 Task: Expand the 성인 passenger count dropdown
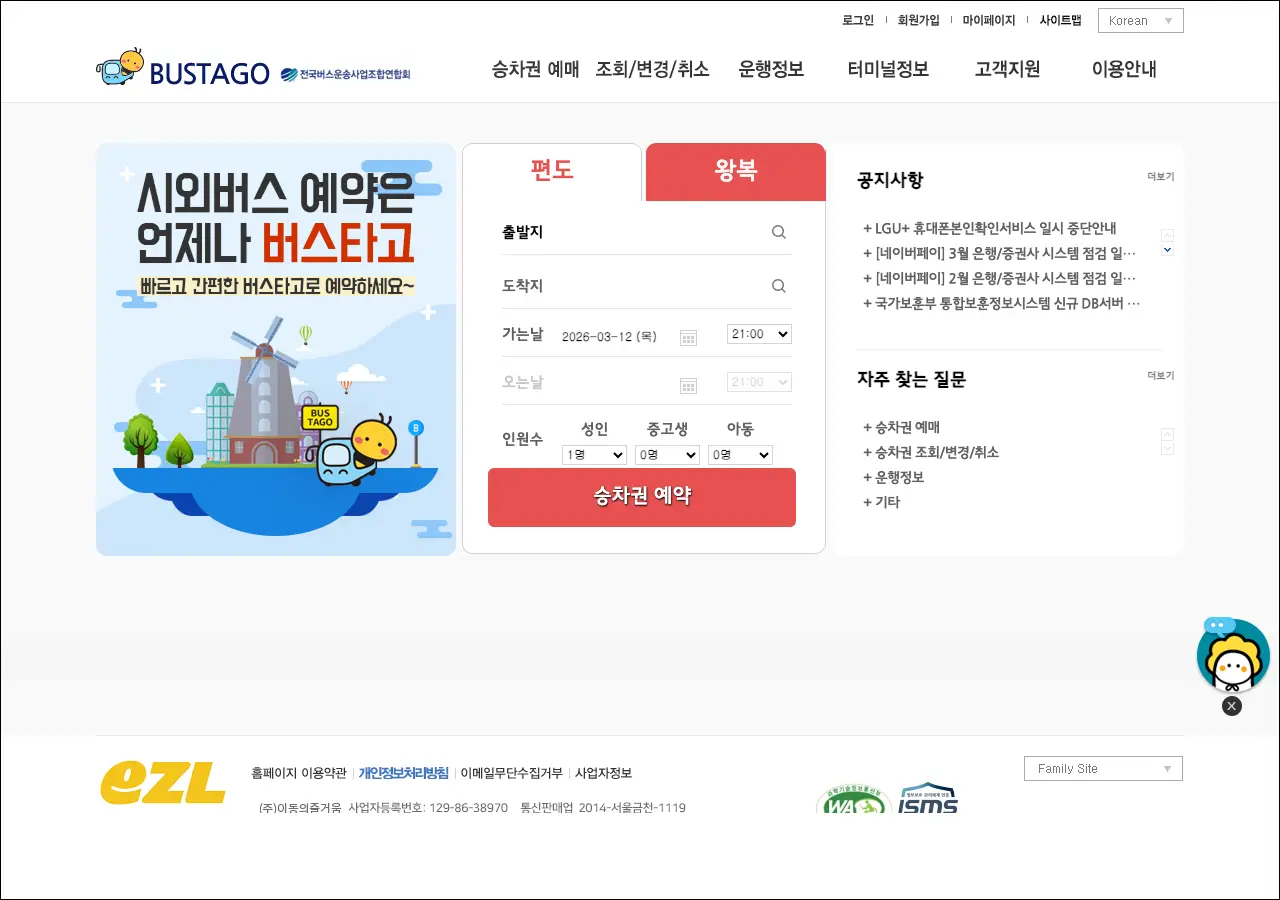594,455
